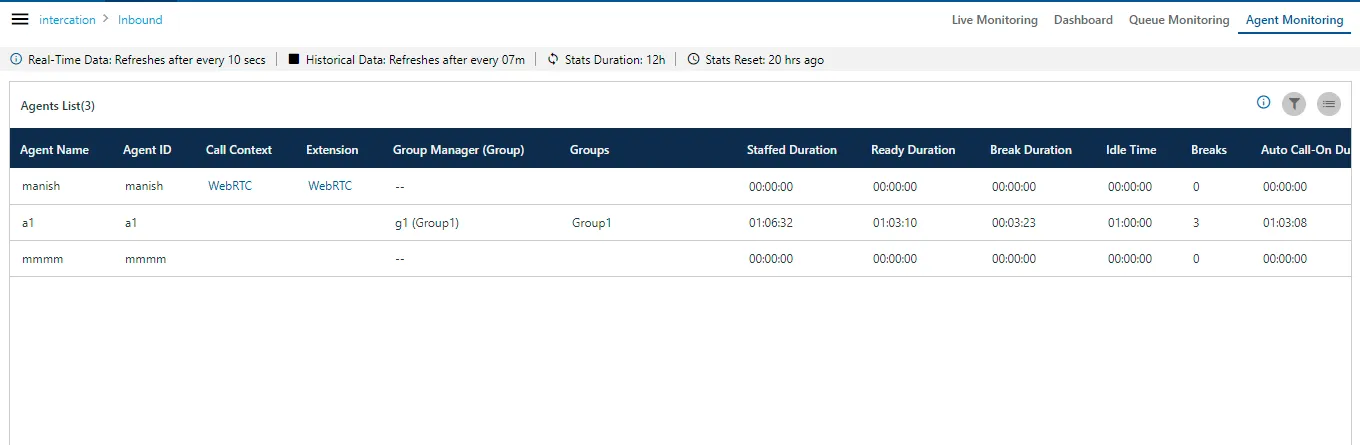Click Stats Reset: 20 hrs ago text

pyautogui.click(x=765, y=60)
